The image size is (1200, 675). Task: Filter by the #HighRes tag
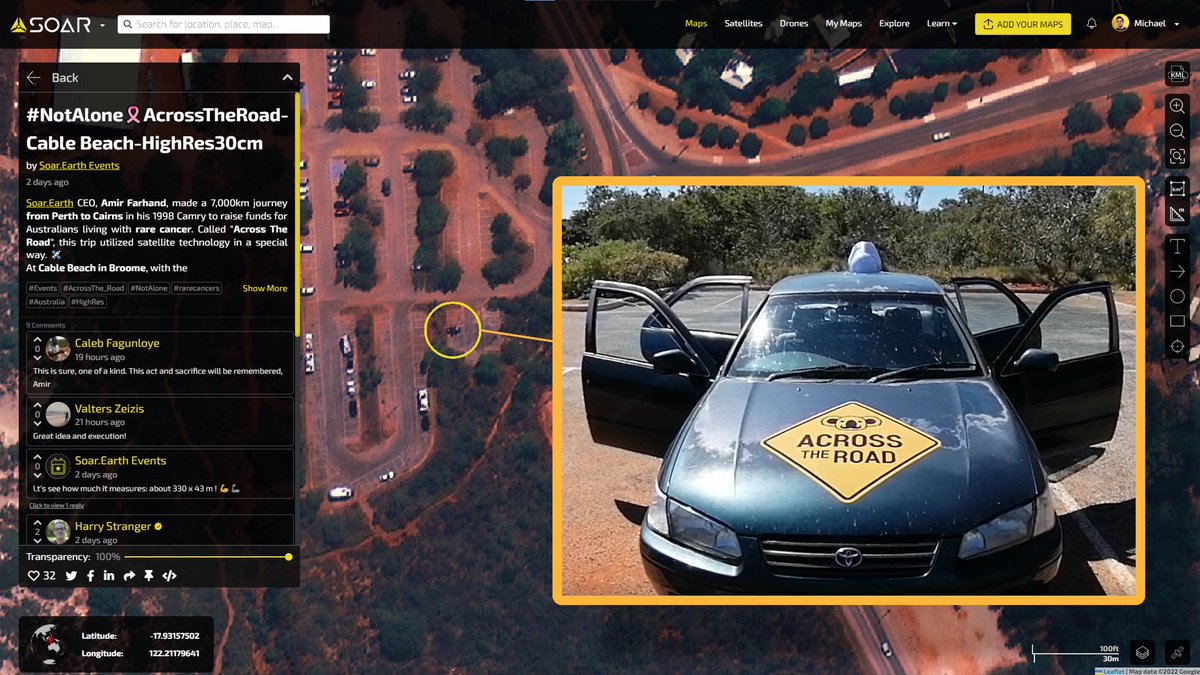coord(88,301)
